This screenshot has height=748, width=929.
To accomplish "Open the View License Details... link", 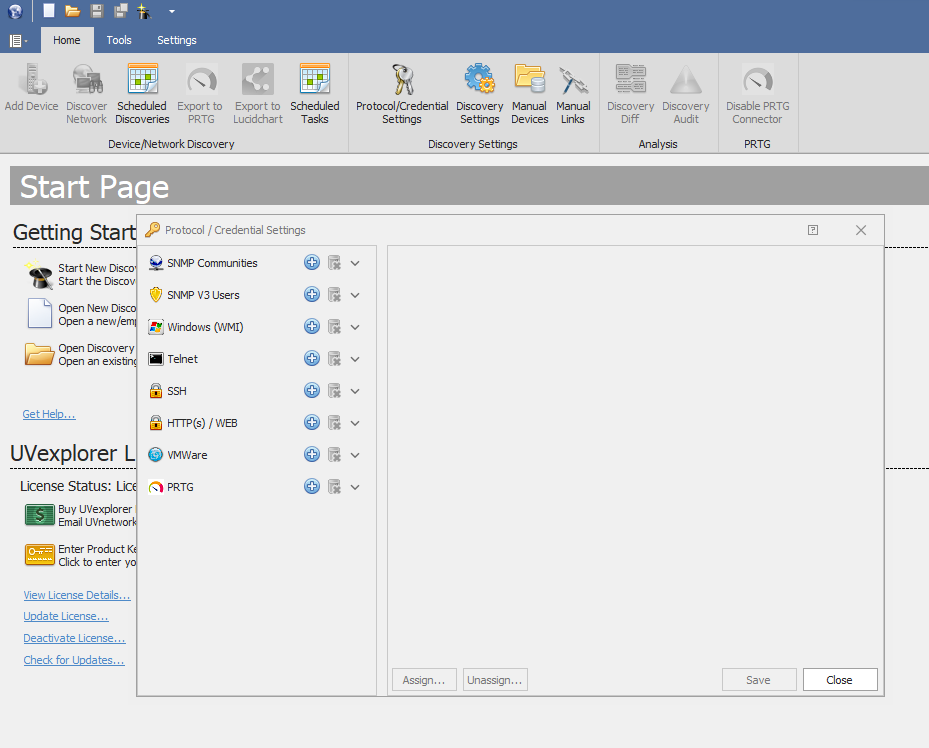I will coord(77,595).
